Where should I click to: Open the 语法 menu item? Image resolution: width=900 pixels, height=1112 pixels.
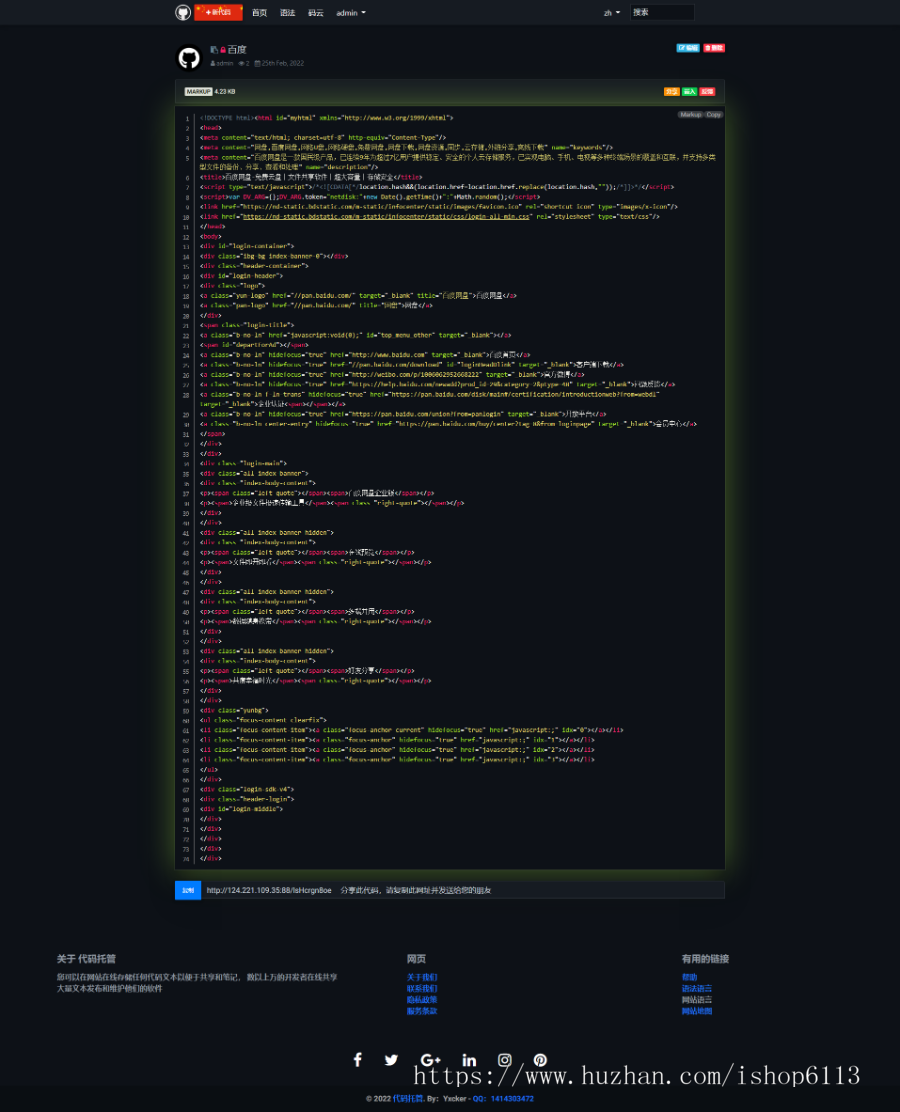click(287, 13)
